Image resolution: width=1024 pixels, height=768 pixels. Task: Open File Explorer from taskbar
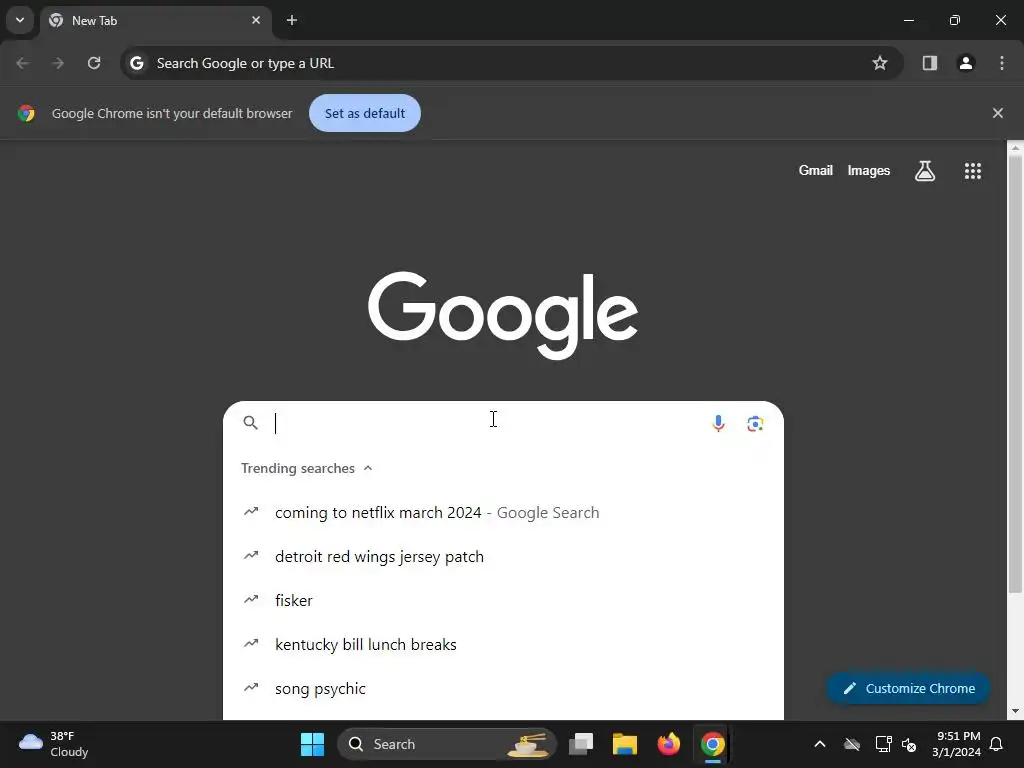(624, 744)
